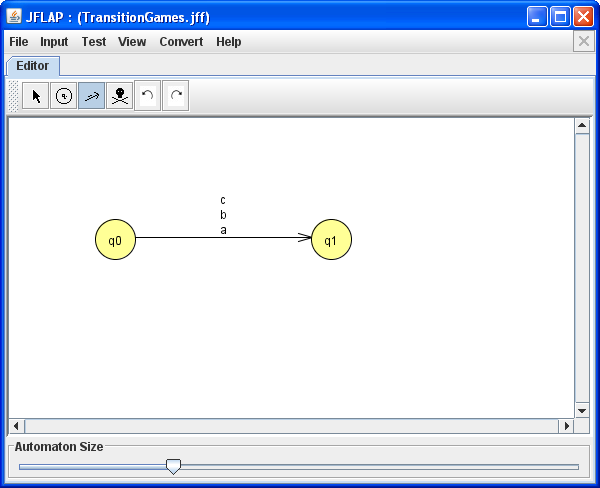Screen dimensions: 600x488
Task: Click the Java icon in title bar
Action: (14, 16)
